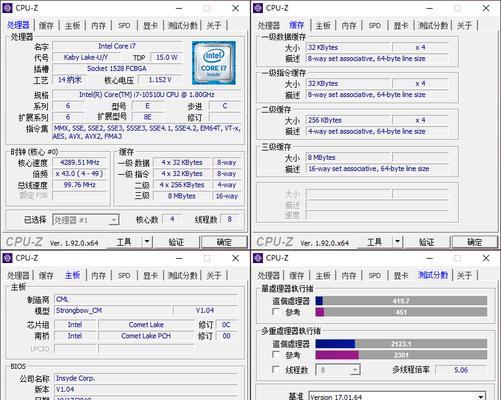501x400 pixels.
Task: Enable 參考 checkbox under multi-thread score
Action: coord(276,354)
